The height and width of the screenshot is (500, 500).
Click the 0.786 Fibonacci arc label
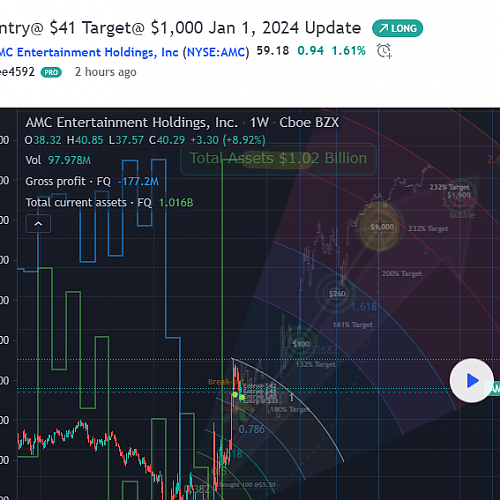(x=252, y=429)
